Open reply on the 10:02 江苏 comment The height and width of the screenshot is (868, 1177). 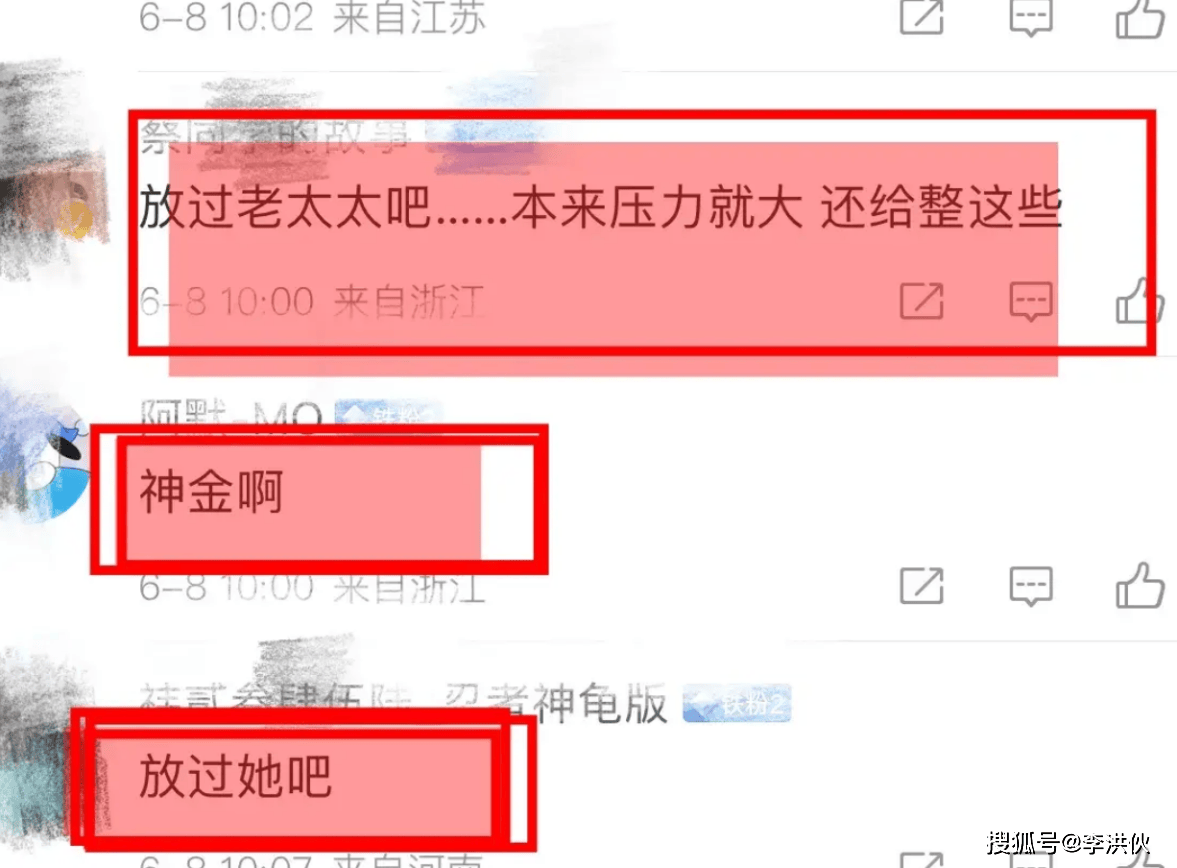click(x=1031, y=17)
